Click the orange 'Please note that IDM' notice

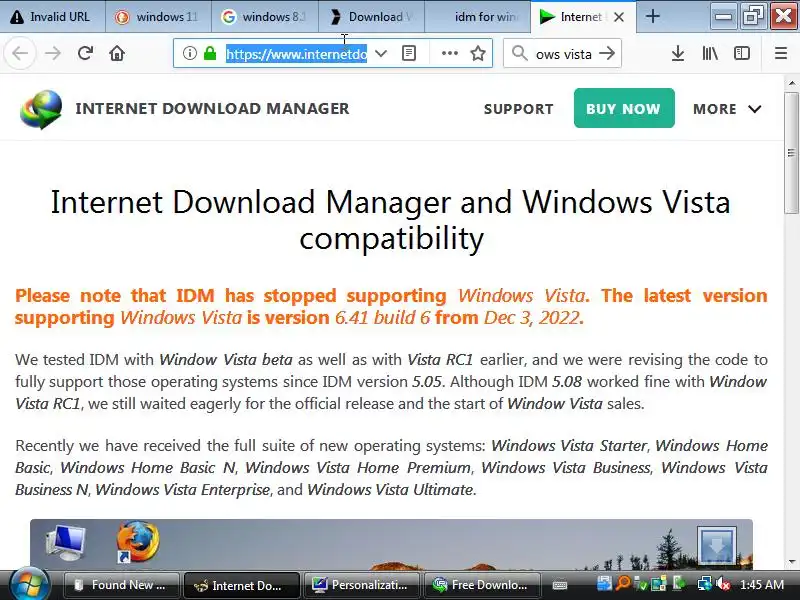pos(391,306)
